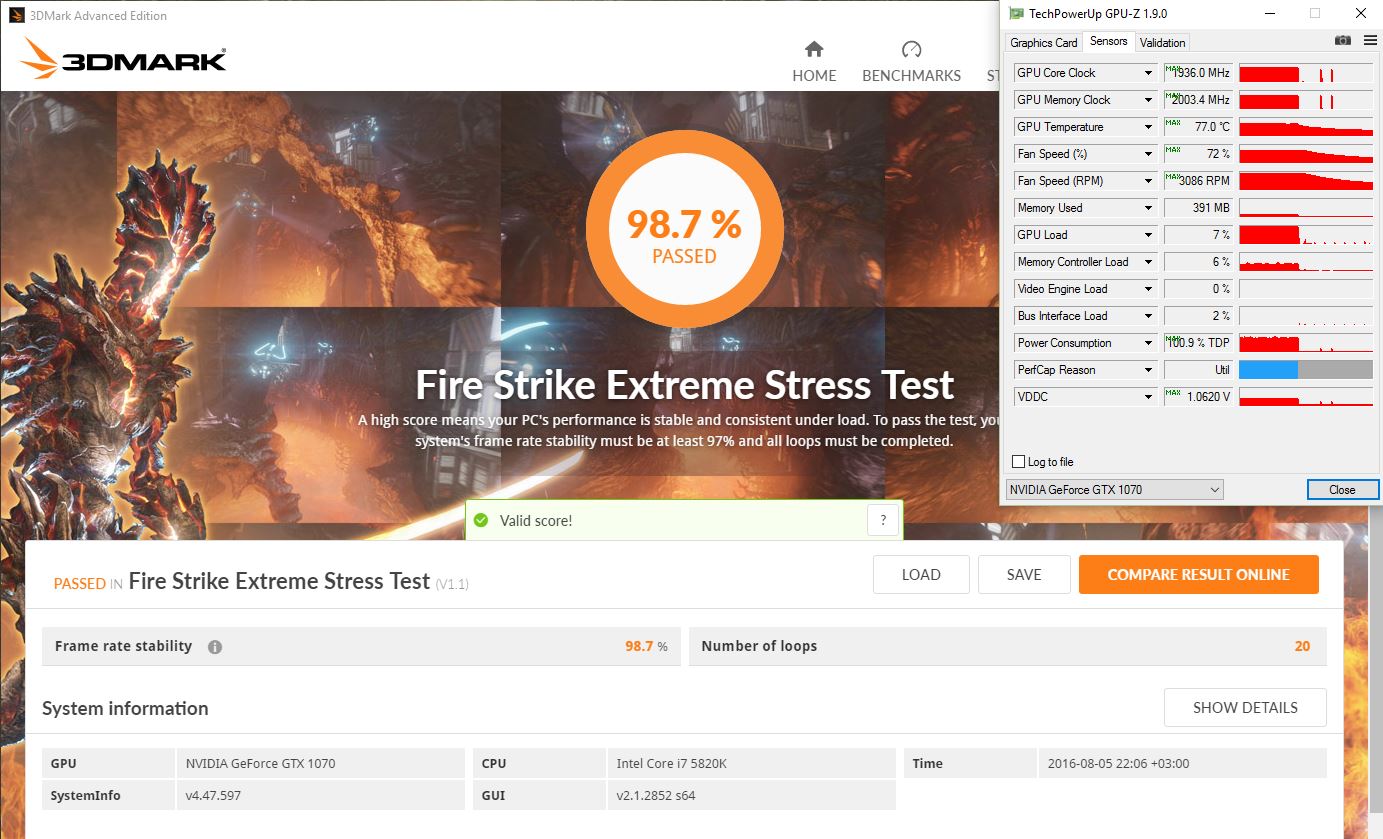This screenshot has height=839, width=1383.
Task: Click SHOW DETAILS for System information
Action: 1245,708
